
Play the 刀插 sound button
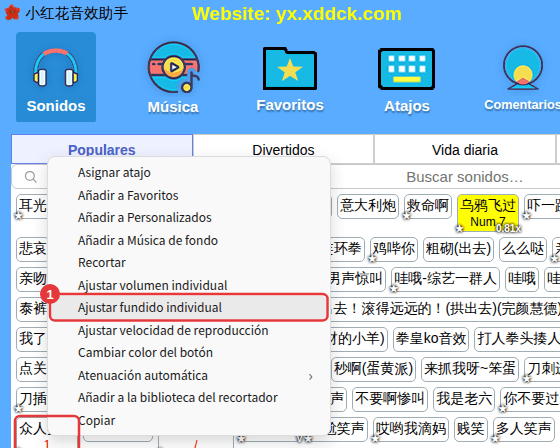click(x=32, y=399)
